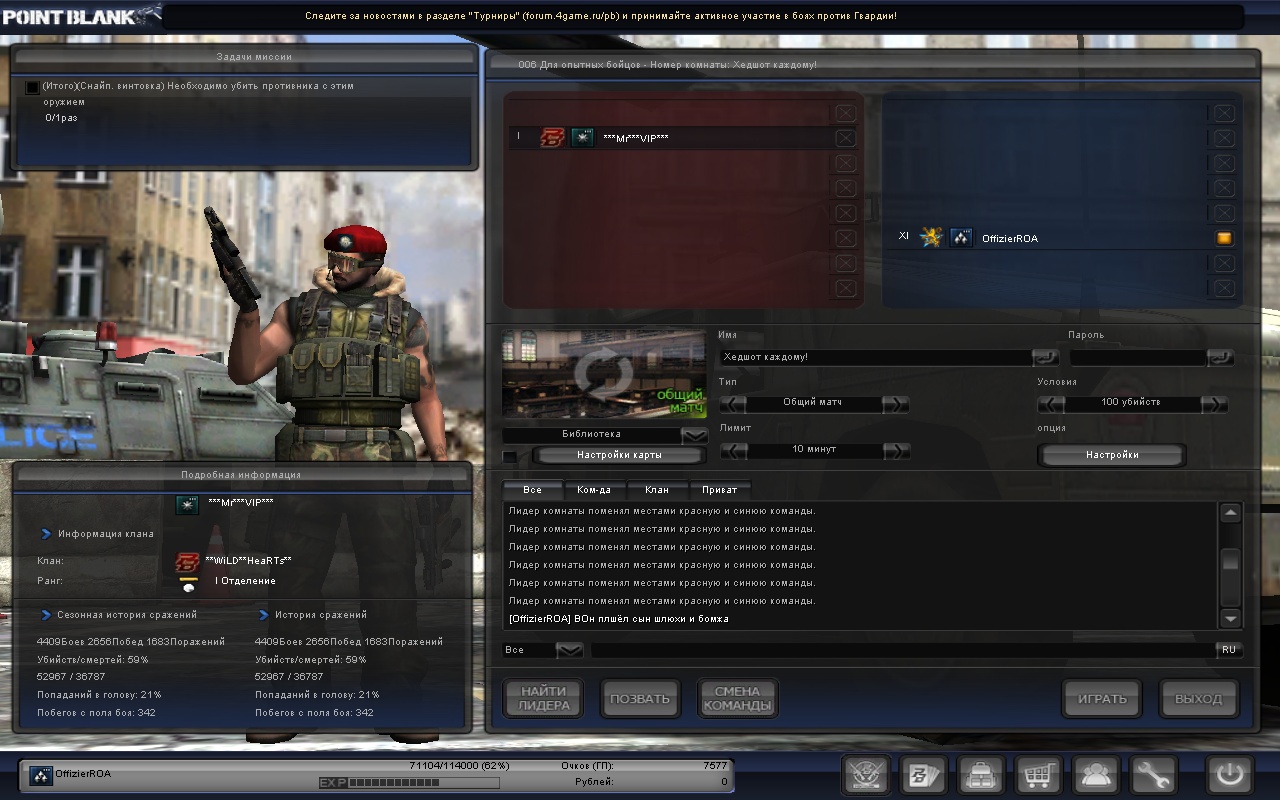The height and width of the screenshot is (800, 1280).
Task: Click the Смена команды button
Action: tap(736, 698)
